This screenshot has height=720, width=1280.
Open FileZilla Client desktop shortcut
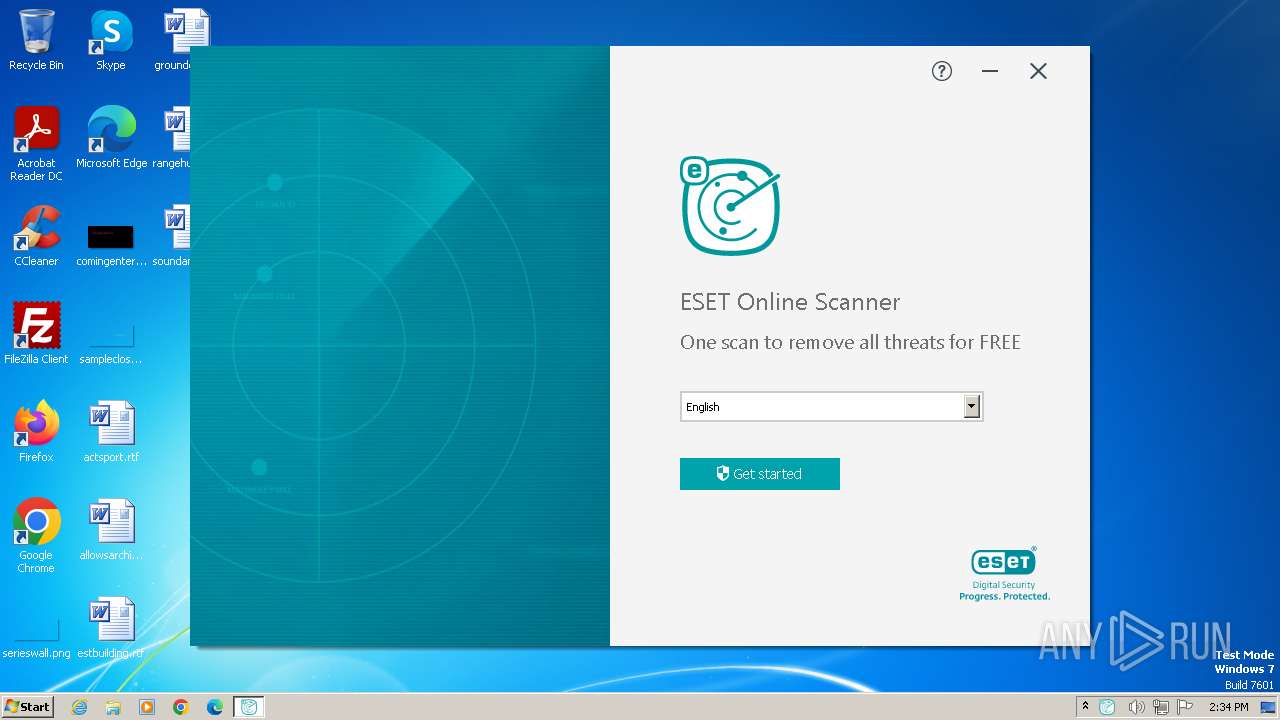coord(36,334)
